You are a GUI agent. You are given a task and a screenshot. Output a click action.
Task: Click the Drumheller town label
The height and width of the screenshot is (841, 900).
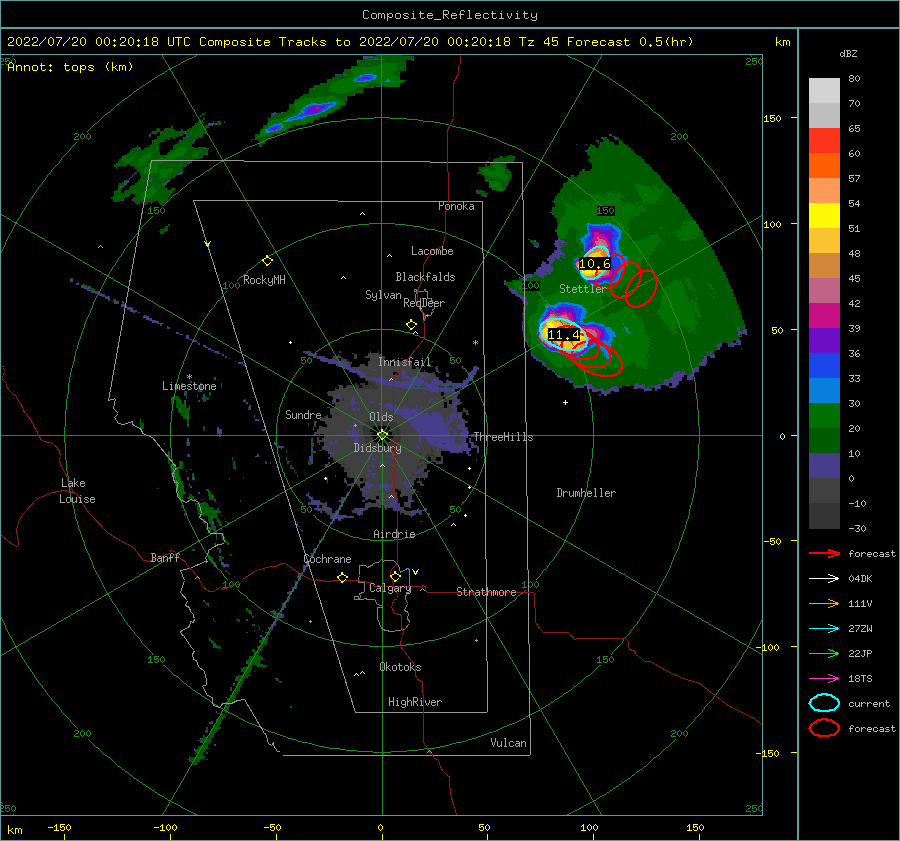586,493
